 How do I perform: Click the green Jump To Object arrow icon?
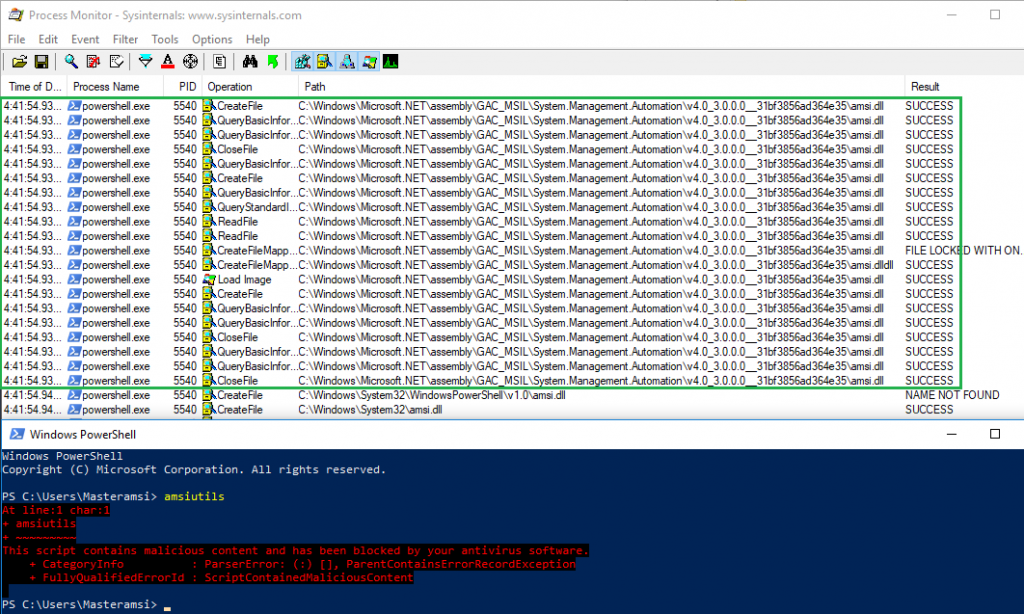point(272,62)
